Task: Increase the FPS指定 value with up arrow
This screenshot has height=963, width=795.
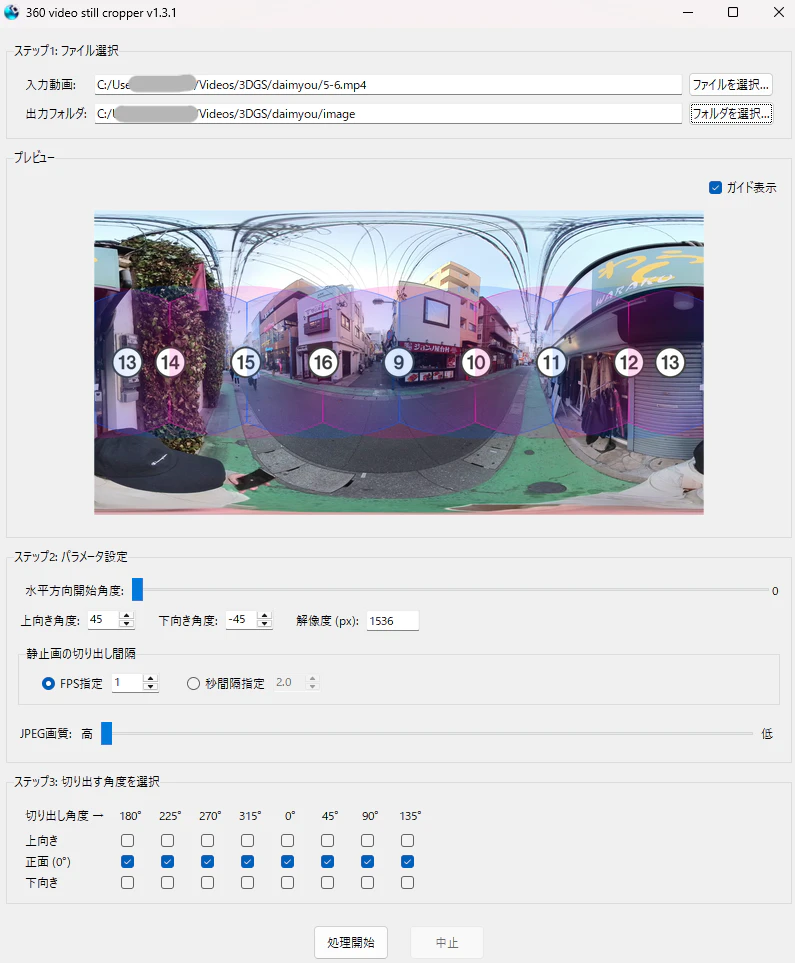Action: [x=151, y=679]
